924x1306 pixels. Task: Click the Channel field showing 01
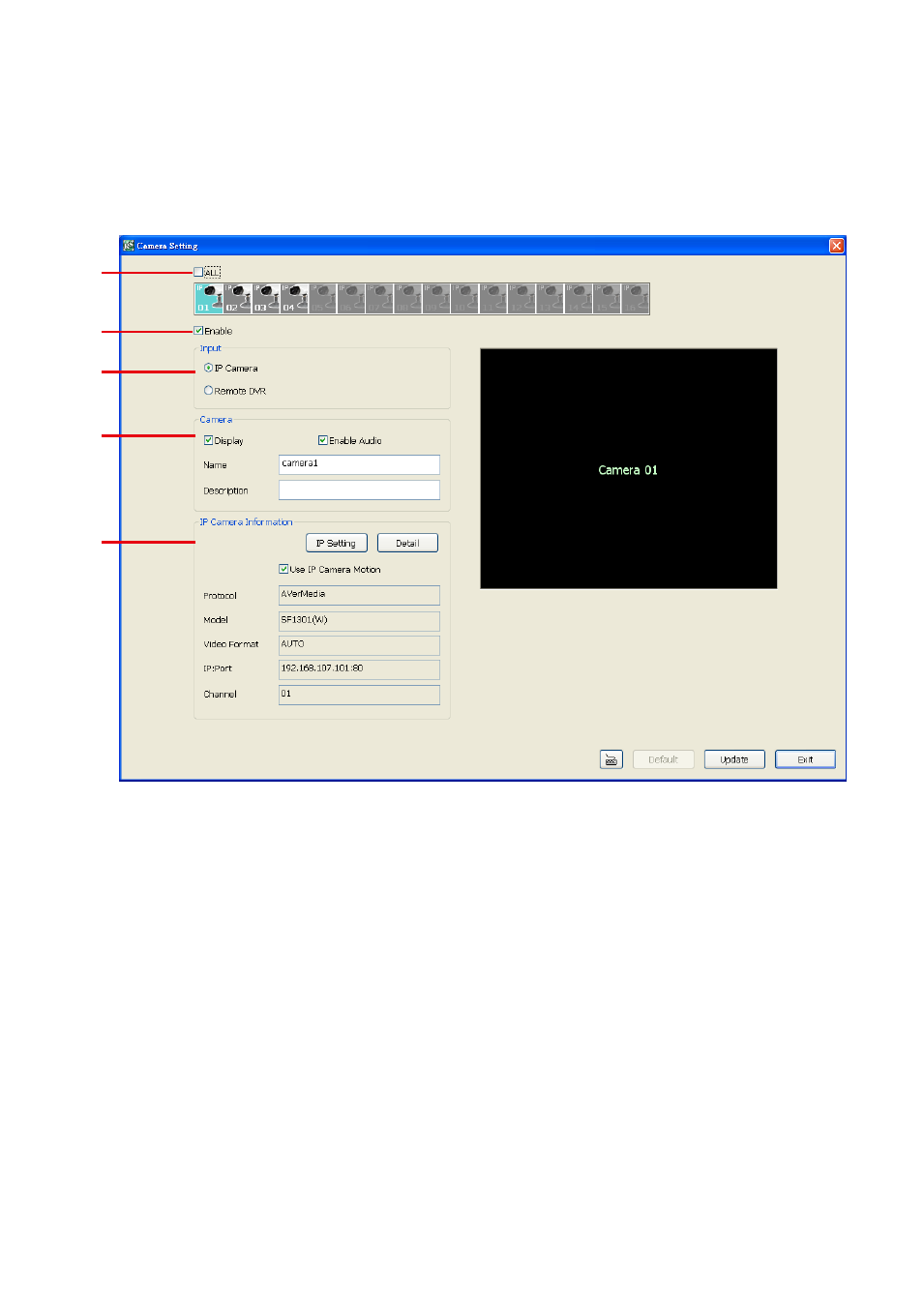[359, 695]
